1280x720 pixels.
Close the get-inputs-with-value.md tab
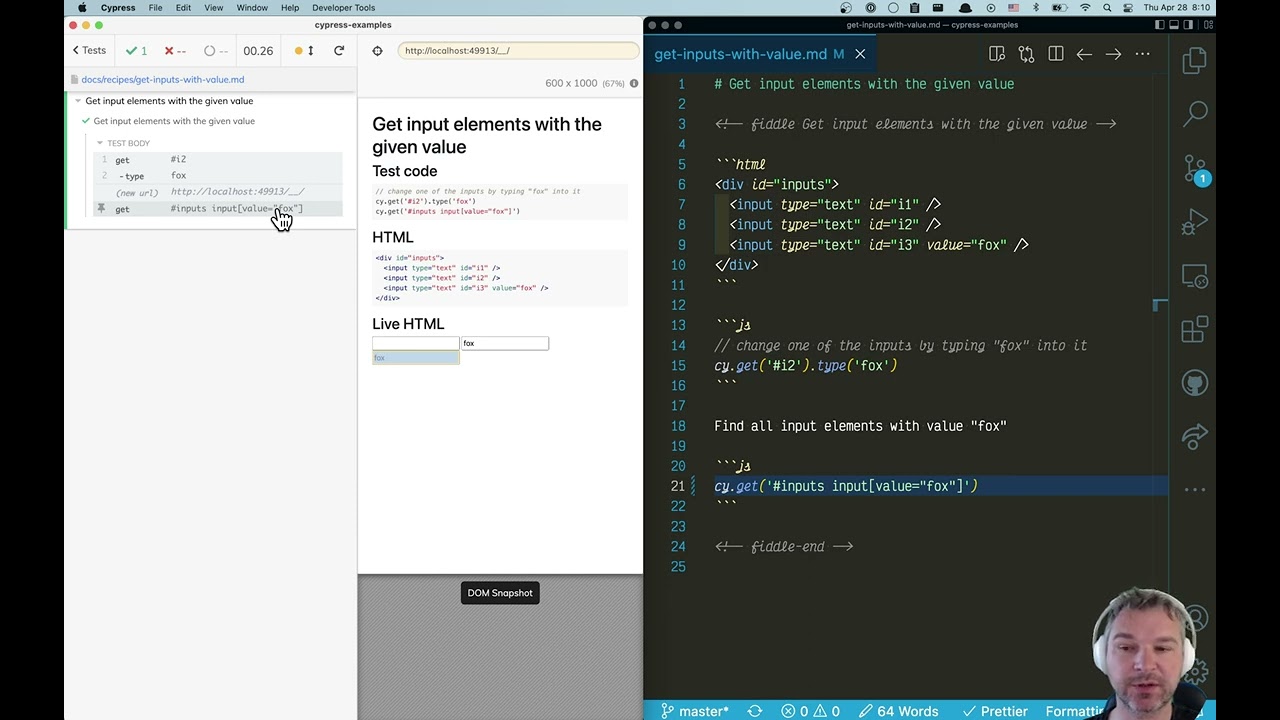(x=860, y=54)
